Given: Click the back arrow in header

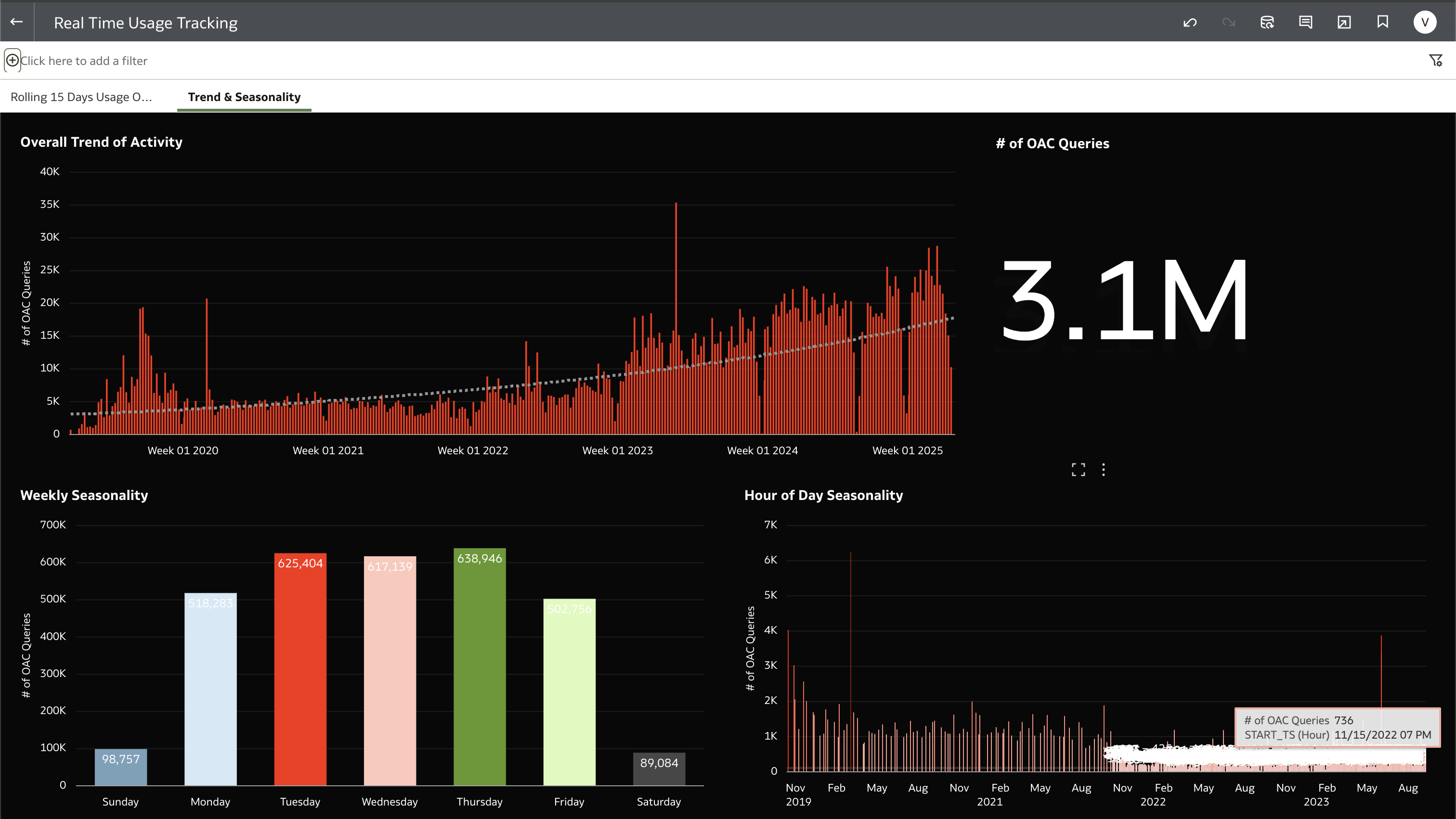Looking at the screenshot, I should pos(16,22).
